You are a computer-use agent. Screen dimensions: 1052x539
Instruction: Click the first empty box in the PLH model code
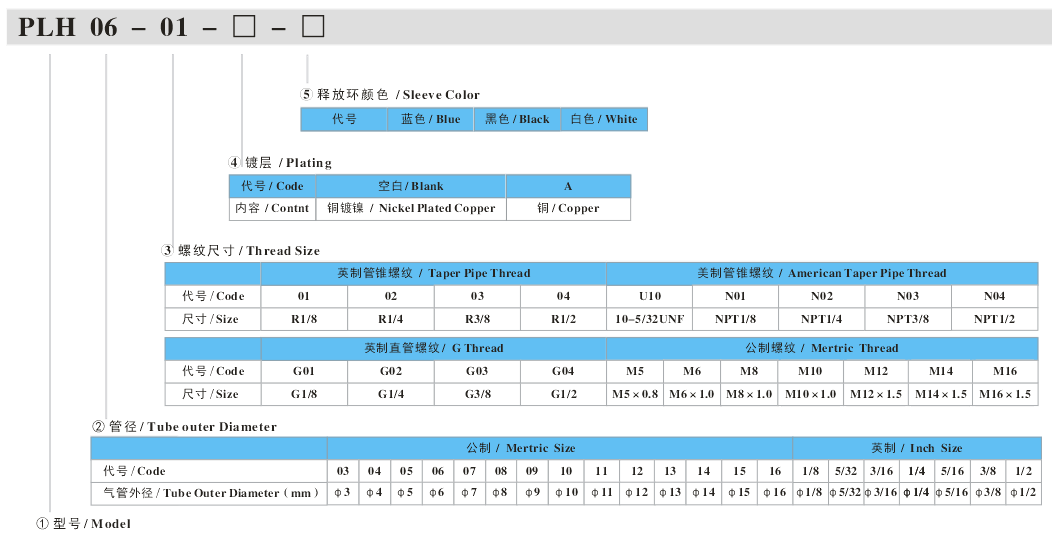point(243,27)
